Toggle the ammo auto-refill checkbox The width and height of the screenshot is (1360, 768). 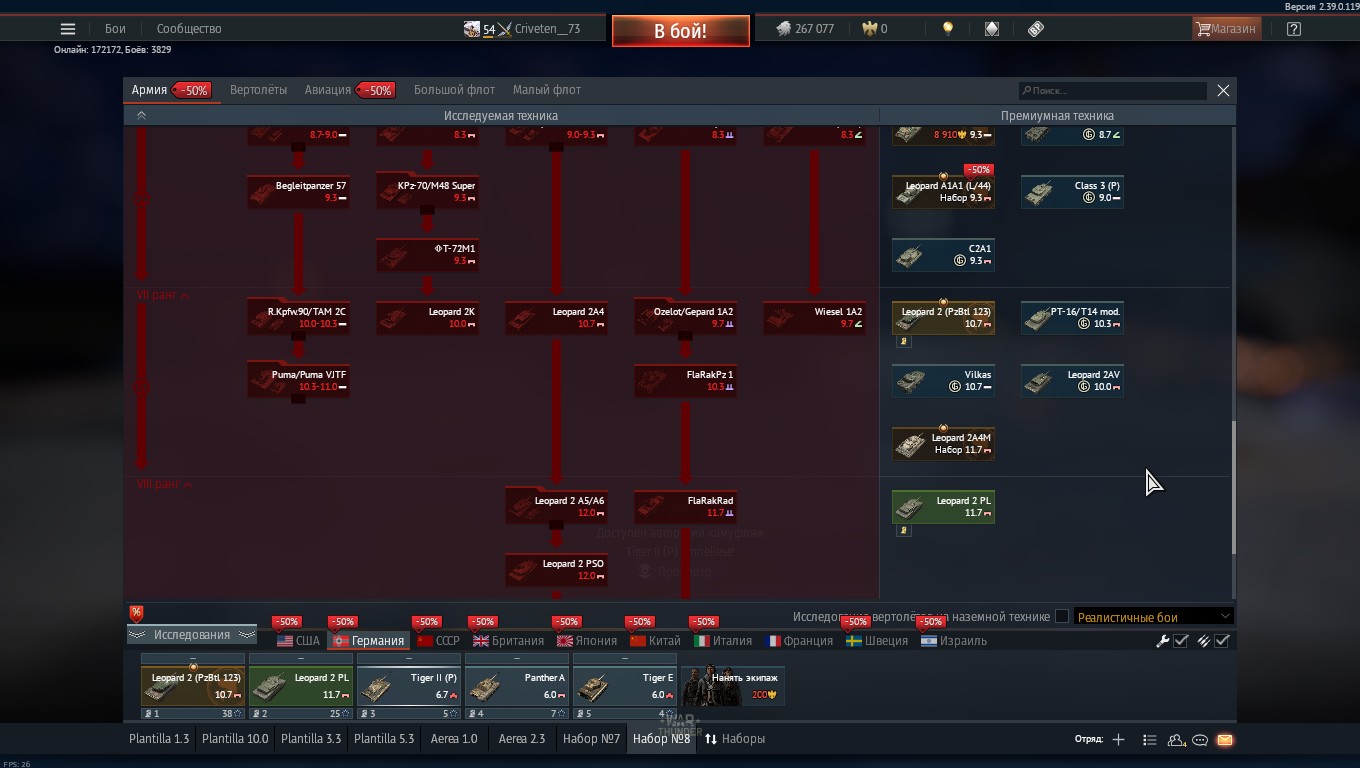coord(1222,641)
